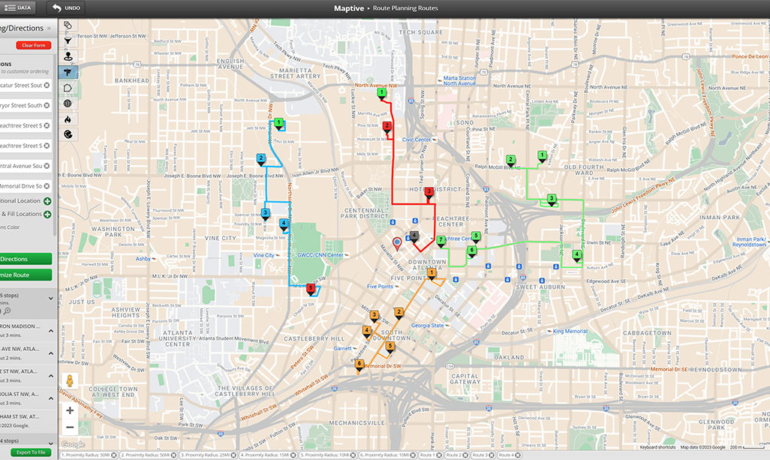Select green route marker 4
This screenshot has height=460, width=770.
tap(577, 255)
